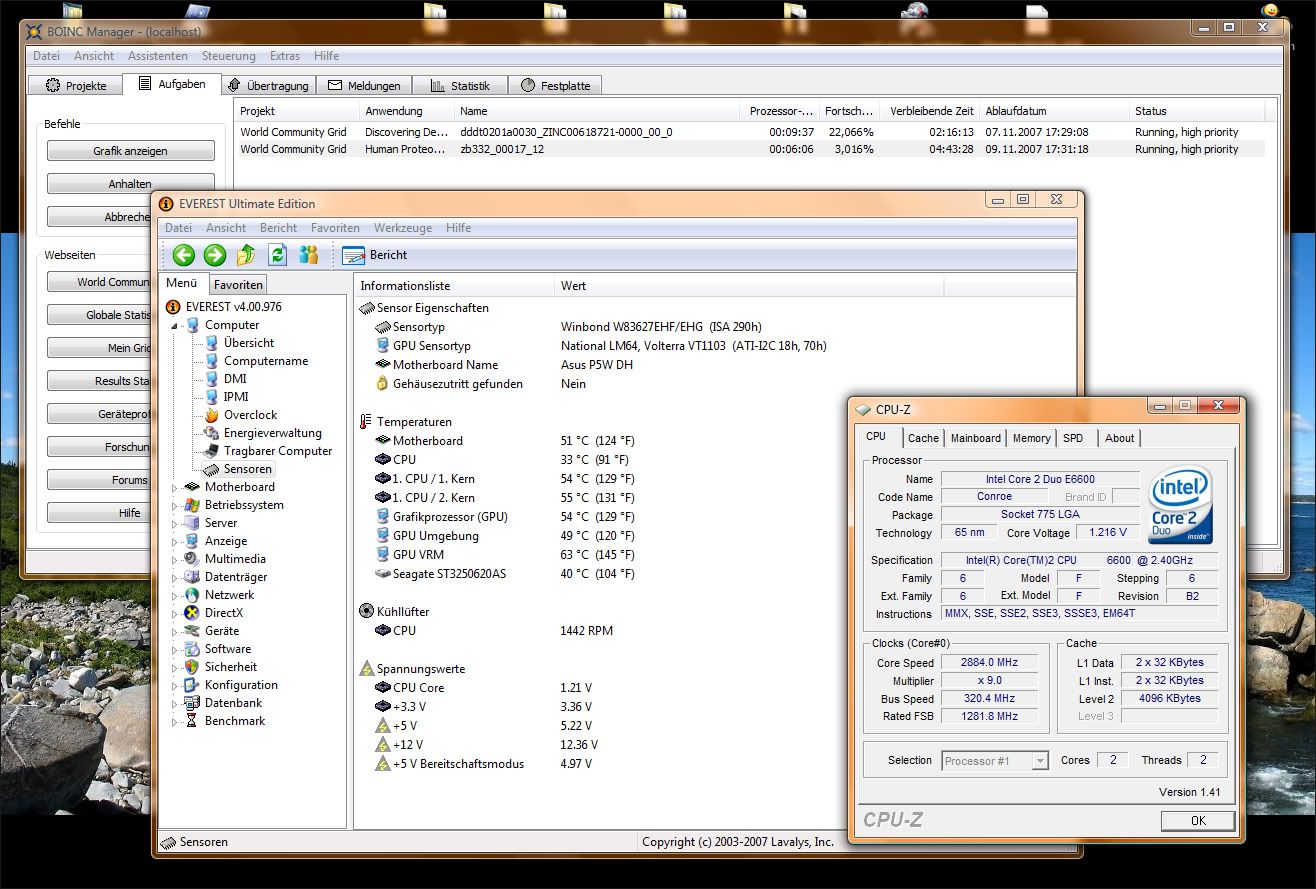The width and height of the screenshot is (1316, 889).
Task: Open the Bericht report wizard icon
Action: tap(353, 255)
